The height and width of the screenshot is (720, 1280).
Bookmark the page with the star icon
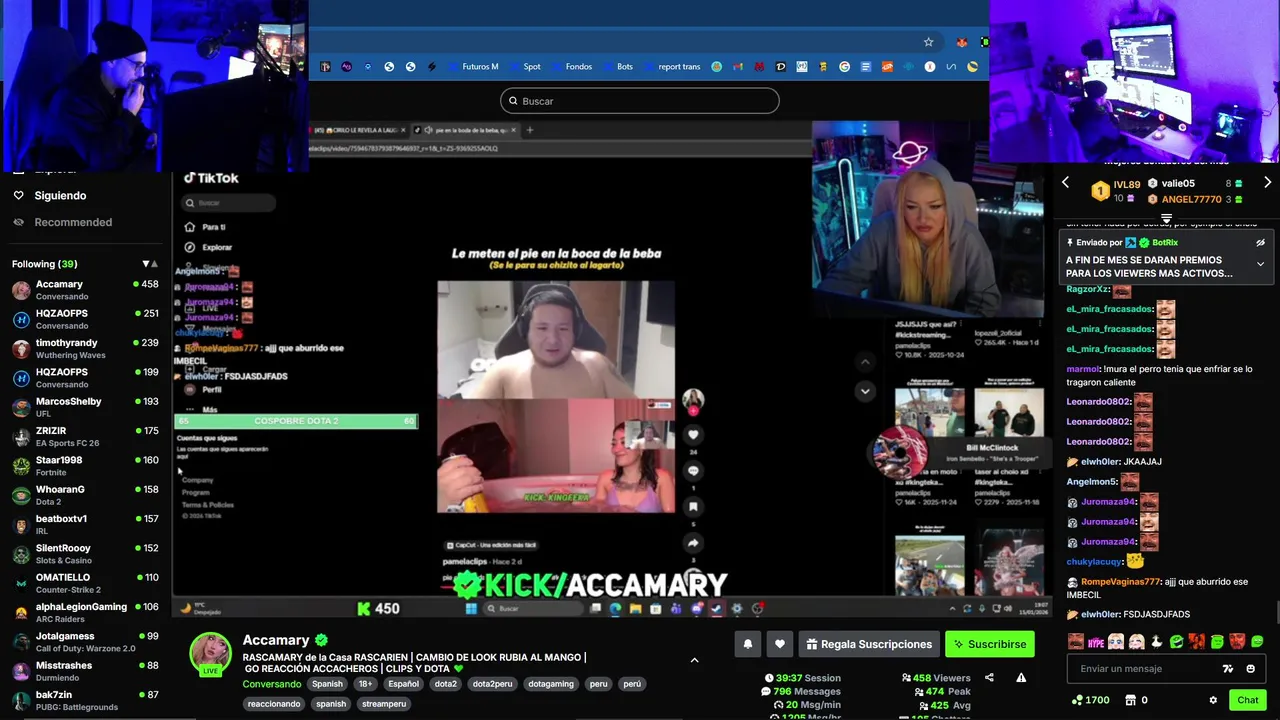[928, 42]
